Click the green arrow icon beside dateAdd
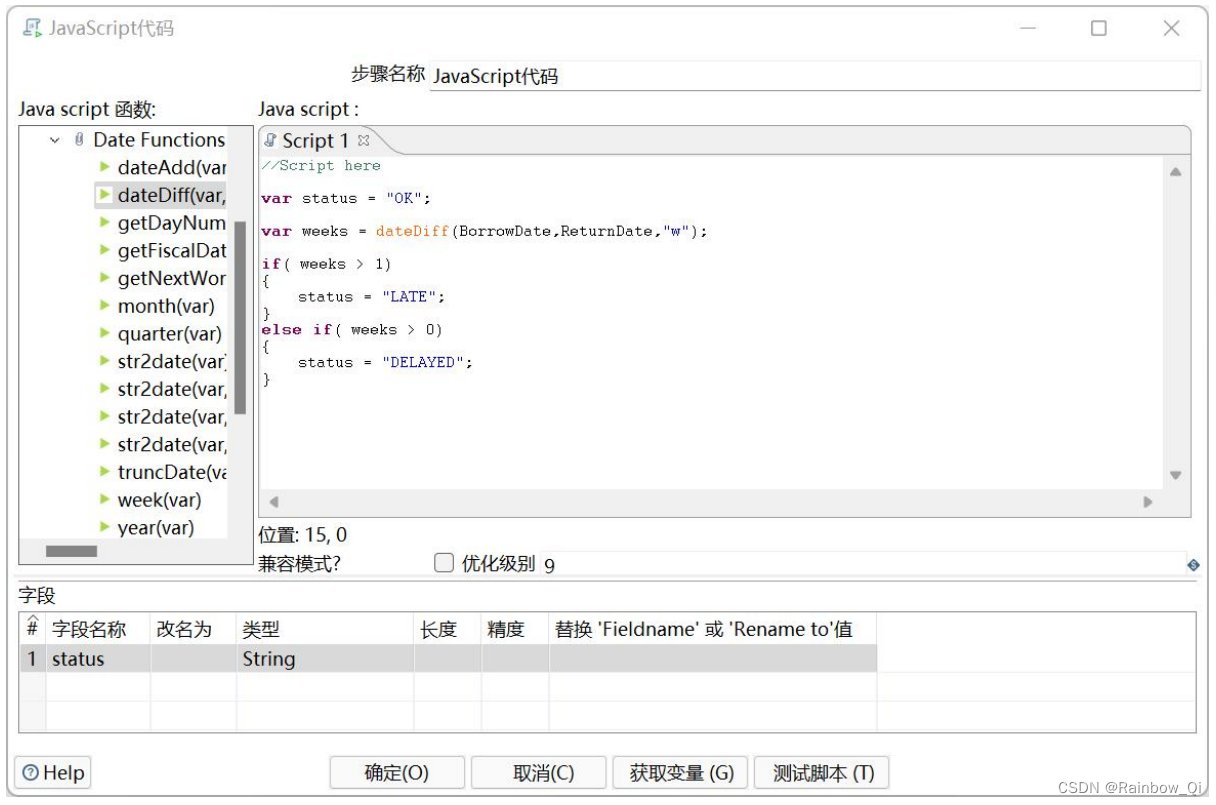Image resolution: width=1216 pixels, height=805 pixels. pos(105,167)
